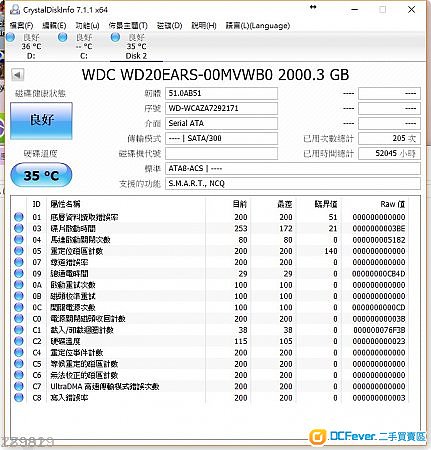The width and height of the screenshot is (431, 450).
Task: Click the ID column header
Action: click(36, 204)
